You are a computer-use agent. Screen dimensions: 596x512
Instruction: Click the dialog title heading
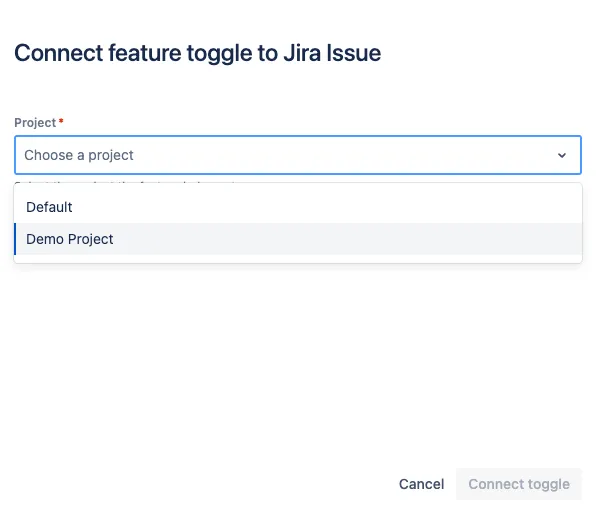click(x=198, y=53)
